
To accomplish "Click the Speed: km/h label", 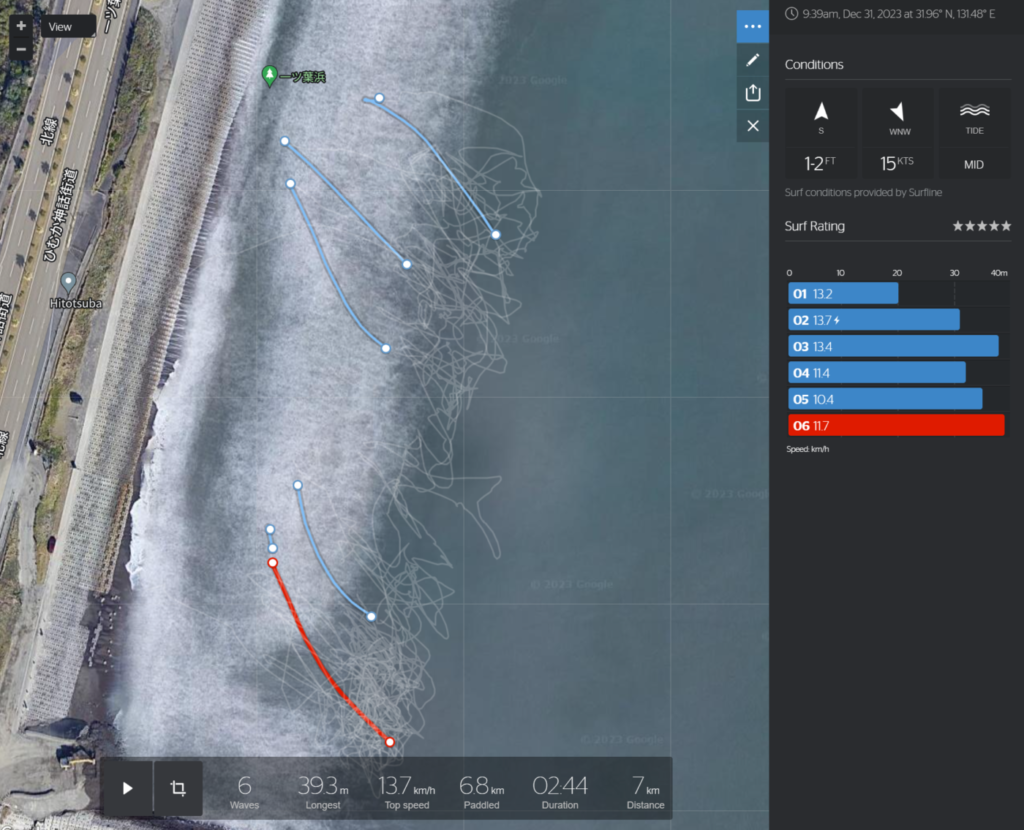I will point(807,449).
